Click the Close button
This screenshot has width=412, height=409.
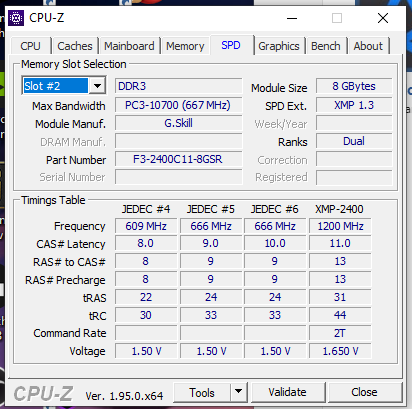coord(364,392)
